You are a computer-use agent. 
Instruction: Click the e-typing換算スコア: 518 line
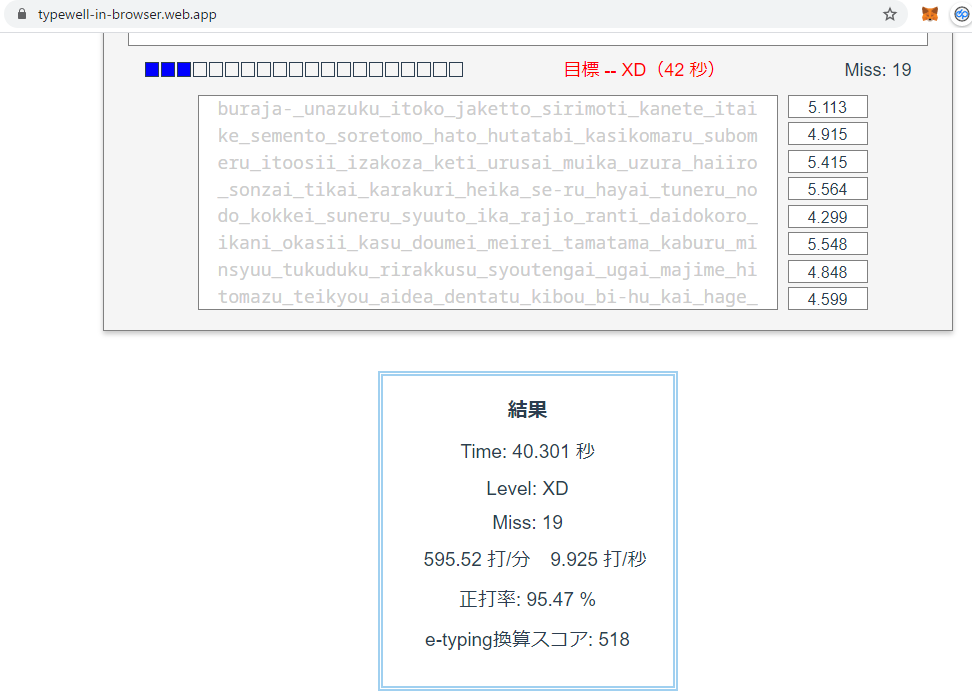click(528, 639)
